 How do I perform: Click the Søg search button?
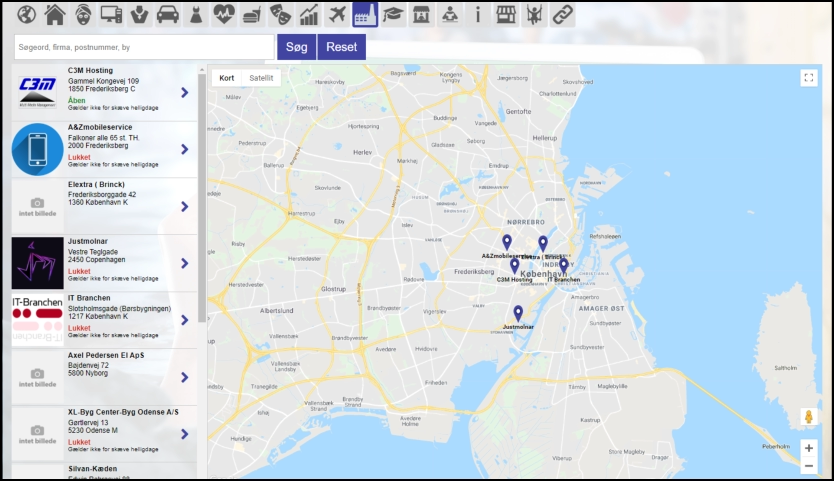[296, 47]
